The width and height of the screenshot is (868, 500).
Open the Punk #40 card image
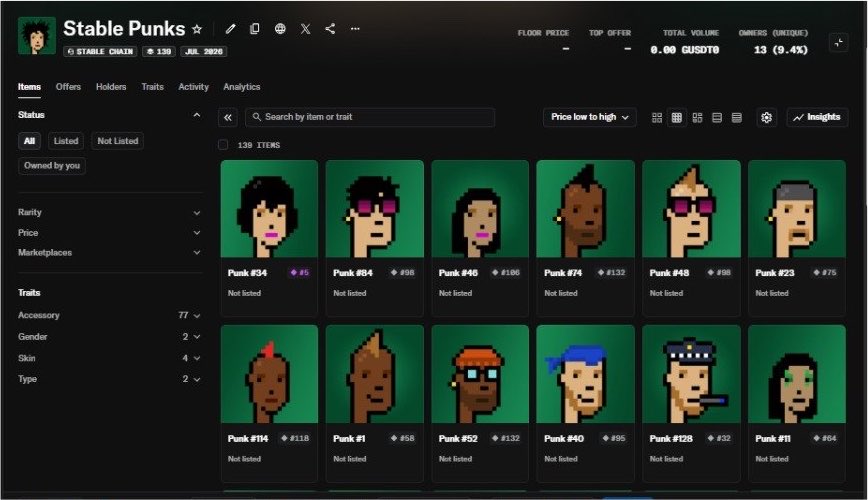[586, 374]
